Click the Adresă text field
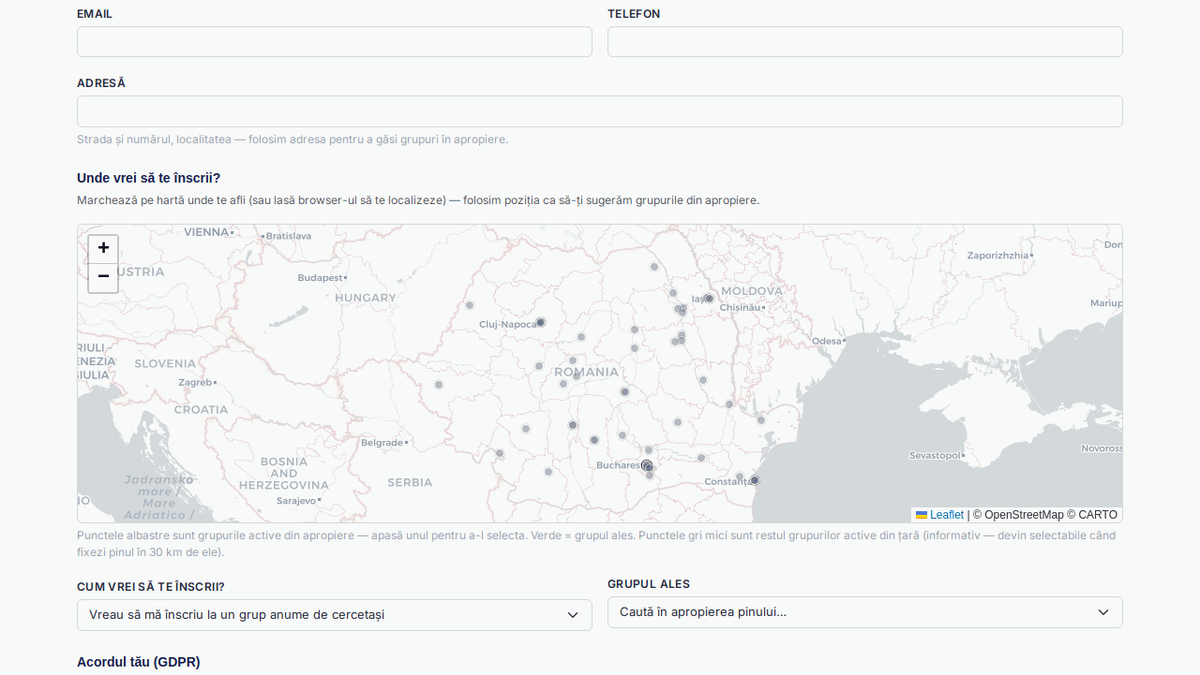This screenshot has height=675, width=1200. (x=600, y=111)
